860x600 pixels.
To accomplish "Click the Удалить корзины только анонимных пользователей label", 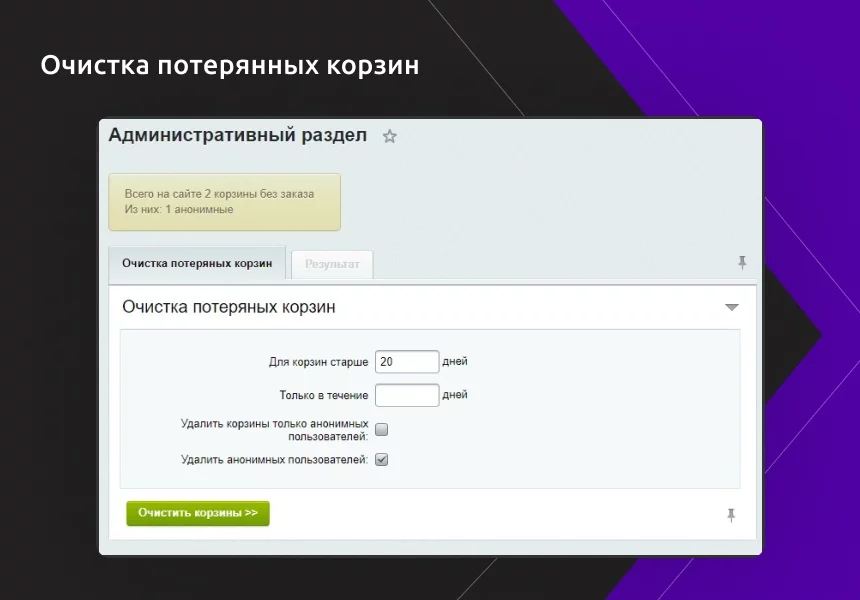I will (x=274, y=430).
